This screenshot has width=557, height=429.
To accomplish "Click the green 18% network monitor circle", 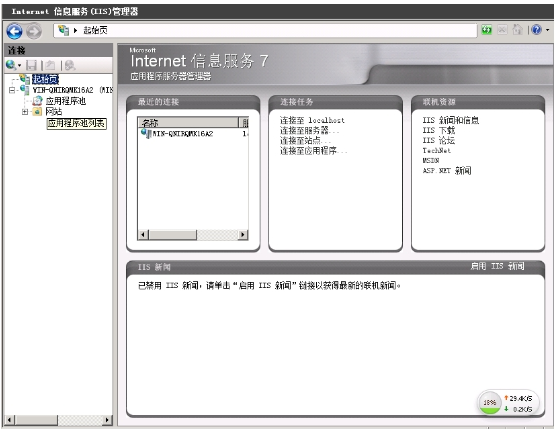I will point(490,402).
